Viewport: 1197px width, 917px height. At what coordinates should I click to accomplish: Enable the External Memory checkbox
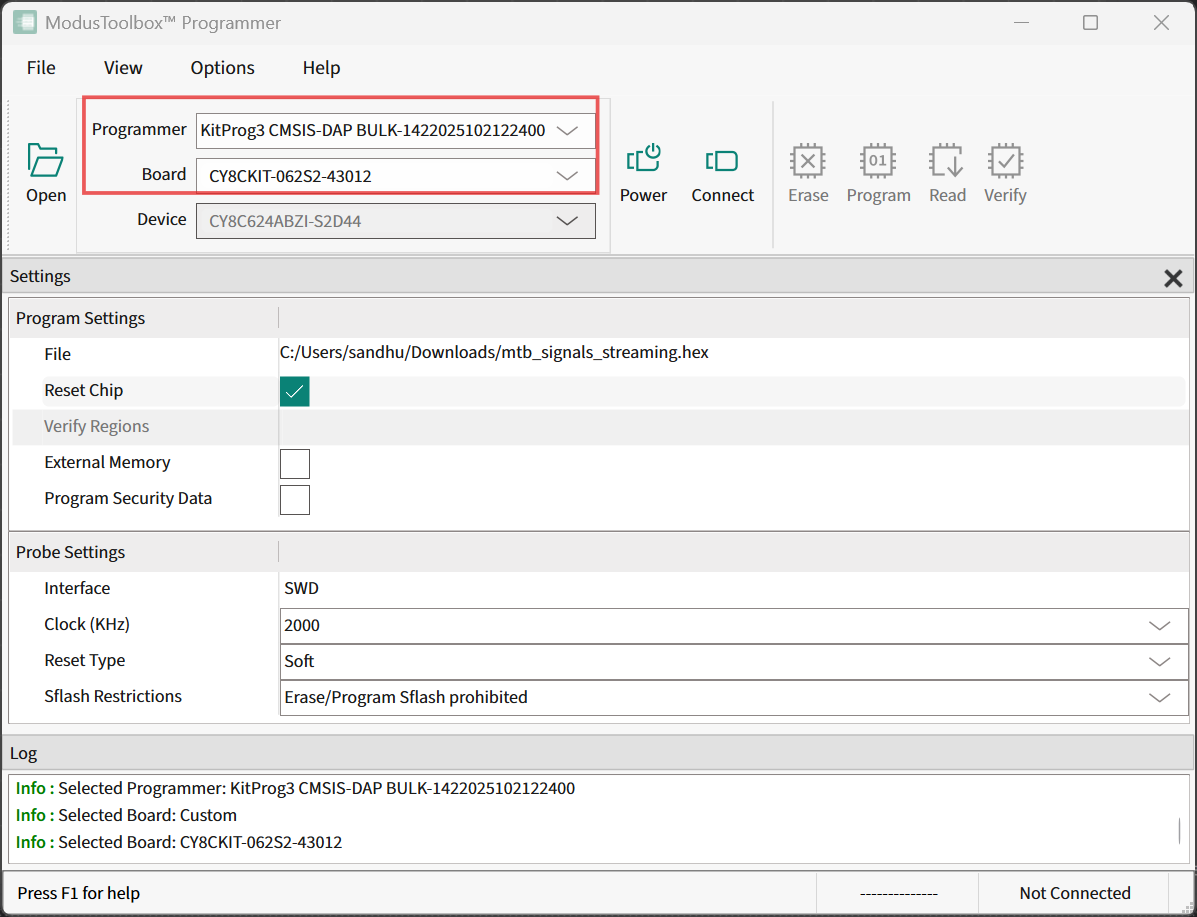tap(295, 464)
